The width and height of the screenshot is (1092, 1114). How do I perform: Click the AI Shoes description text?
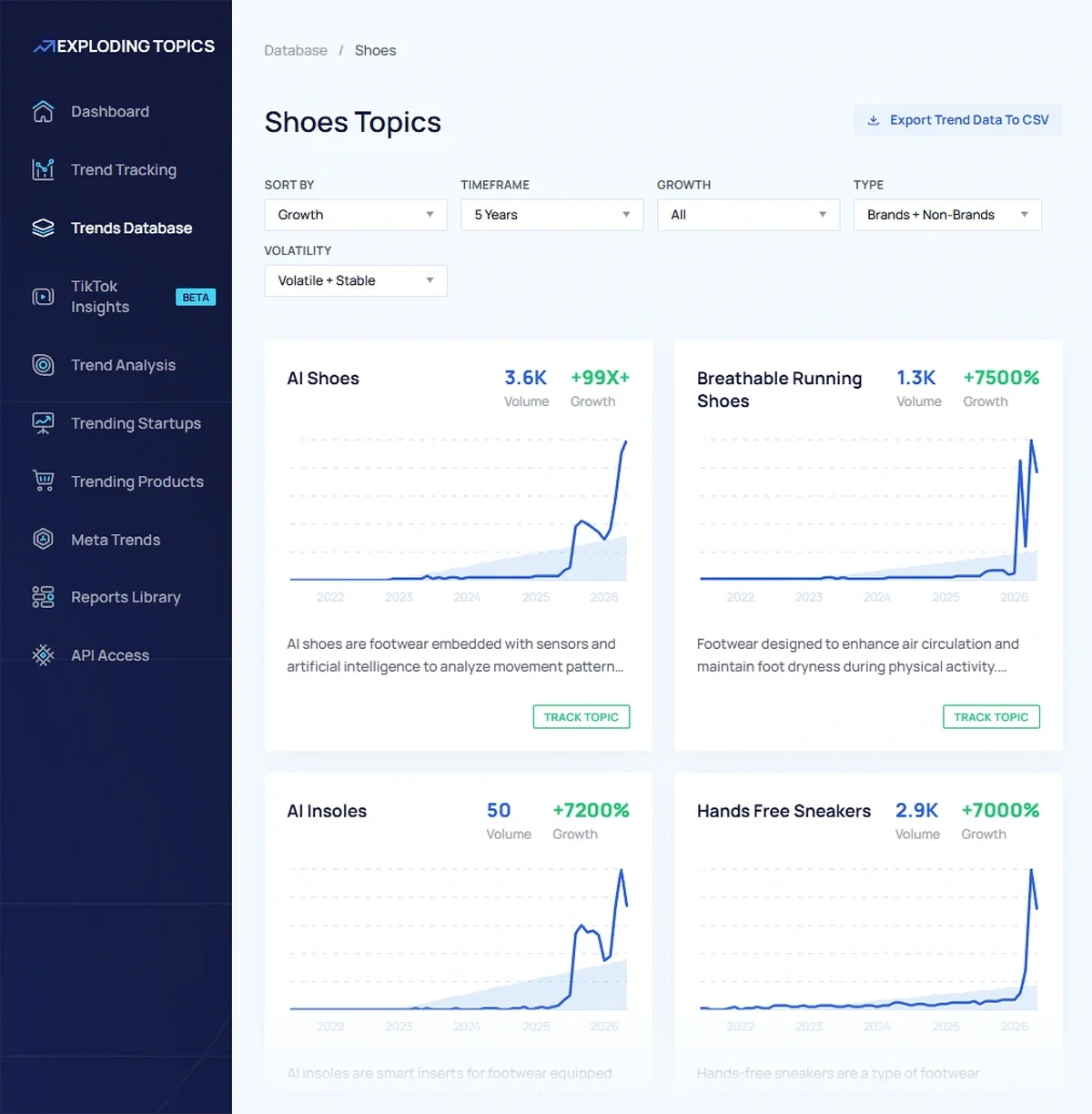pyautogui.click(x=455, y=655)
